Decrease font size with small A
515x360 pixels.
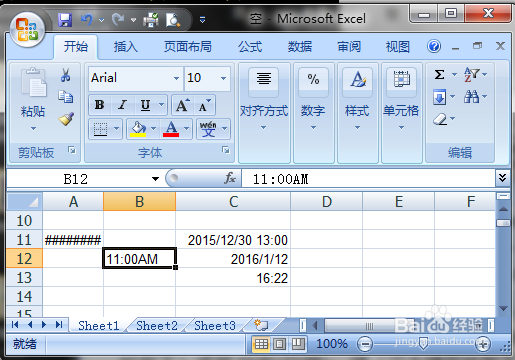205,105
